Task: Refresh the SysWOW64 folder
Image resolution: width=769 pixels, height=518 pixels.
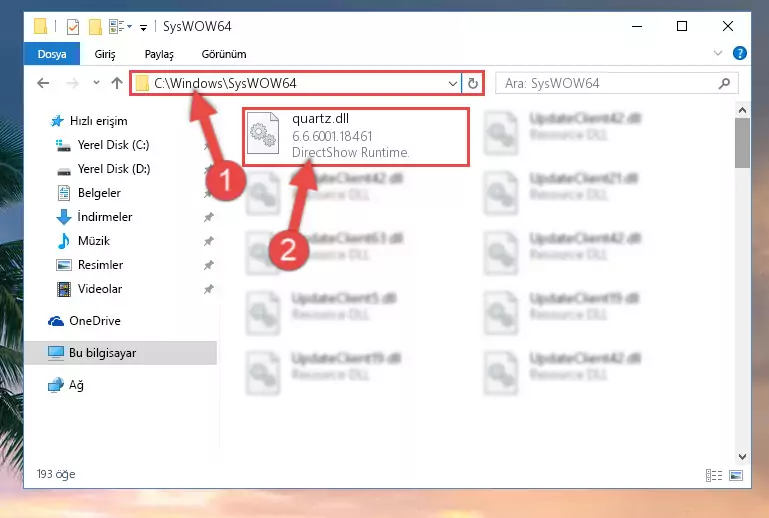Action: pyautogui.click(x=473, y=83)
